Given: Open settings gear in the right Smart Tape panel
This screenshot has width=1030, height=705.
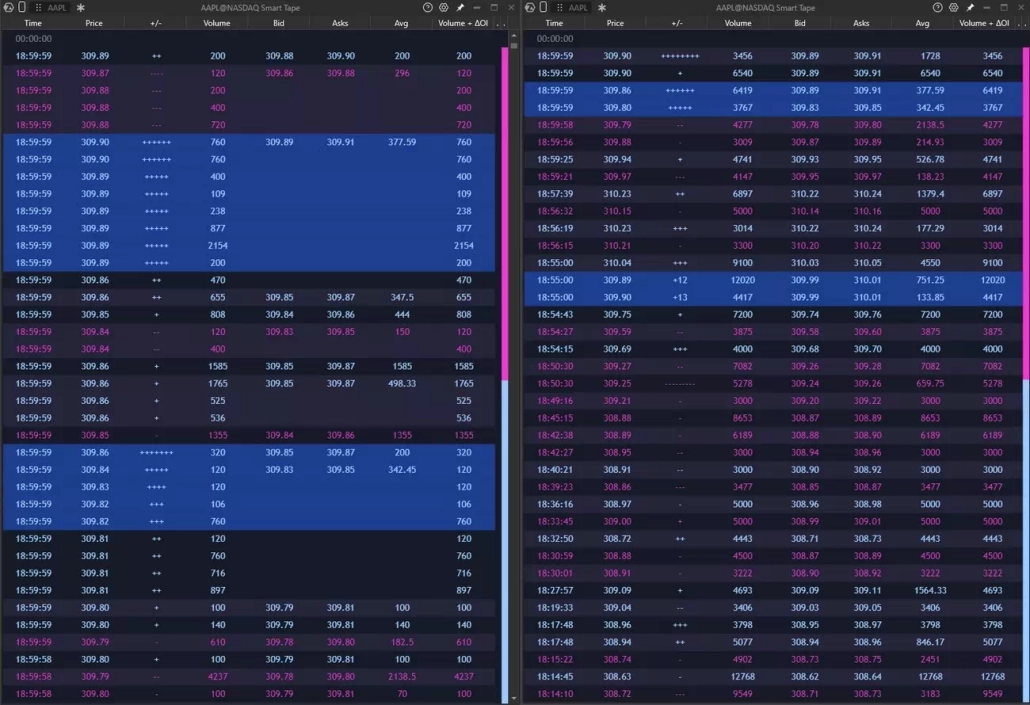Looking at the screenshot, I should [x=954, y=7].
